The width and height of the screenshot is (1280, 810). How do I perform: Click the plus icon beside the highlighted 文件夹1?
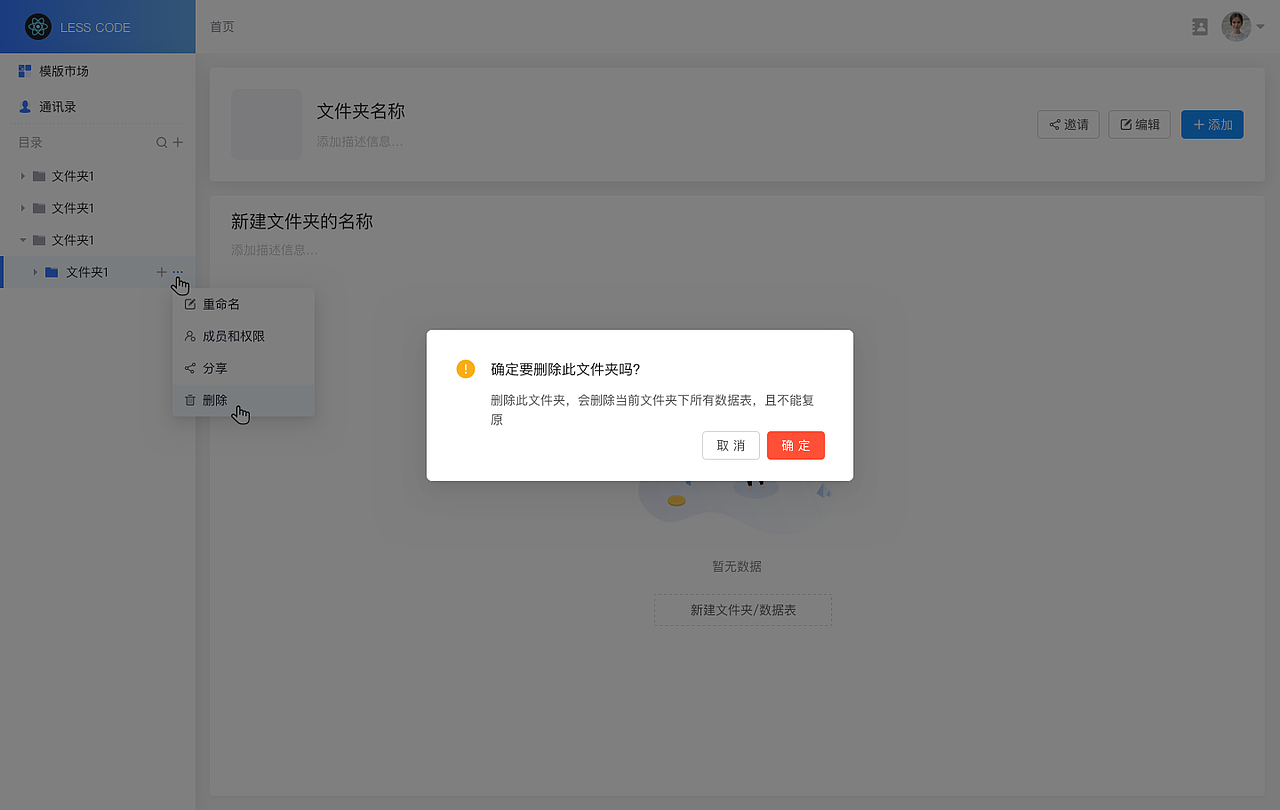161,271
